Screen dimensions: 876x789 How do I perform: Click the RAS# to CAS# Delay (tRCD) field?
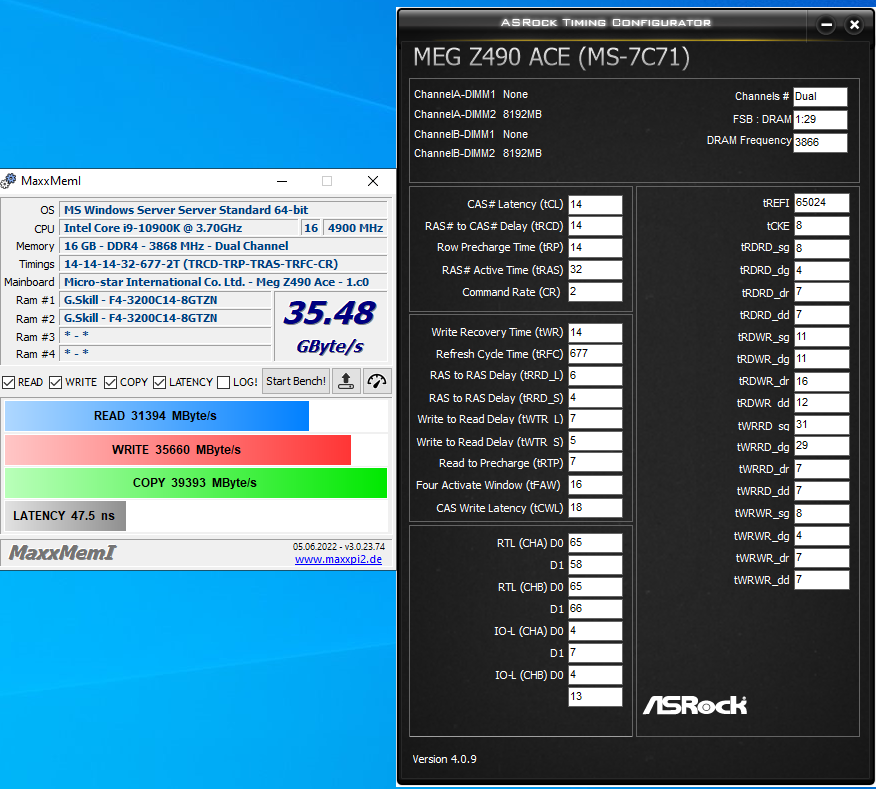[595, 226]
